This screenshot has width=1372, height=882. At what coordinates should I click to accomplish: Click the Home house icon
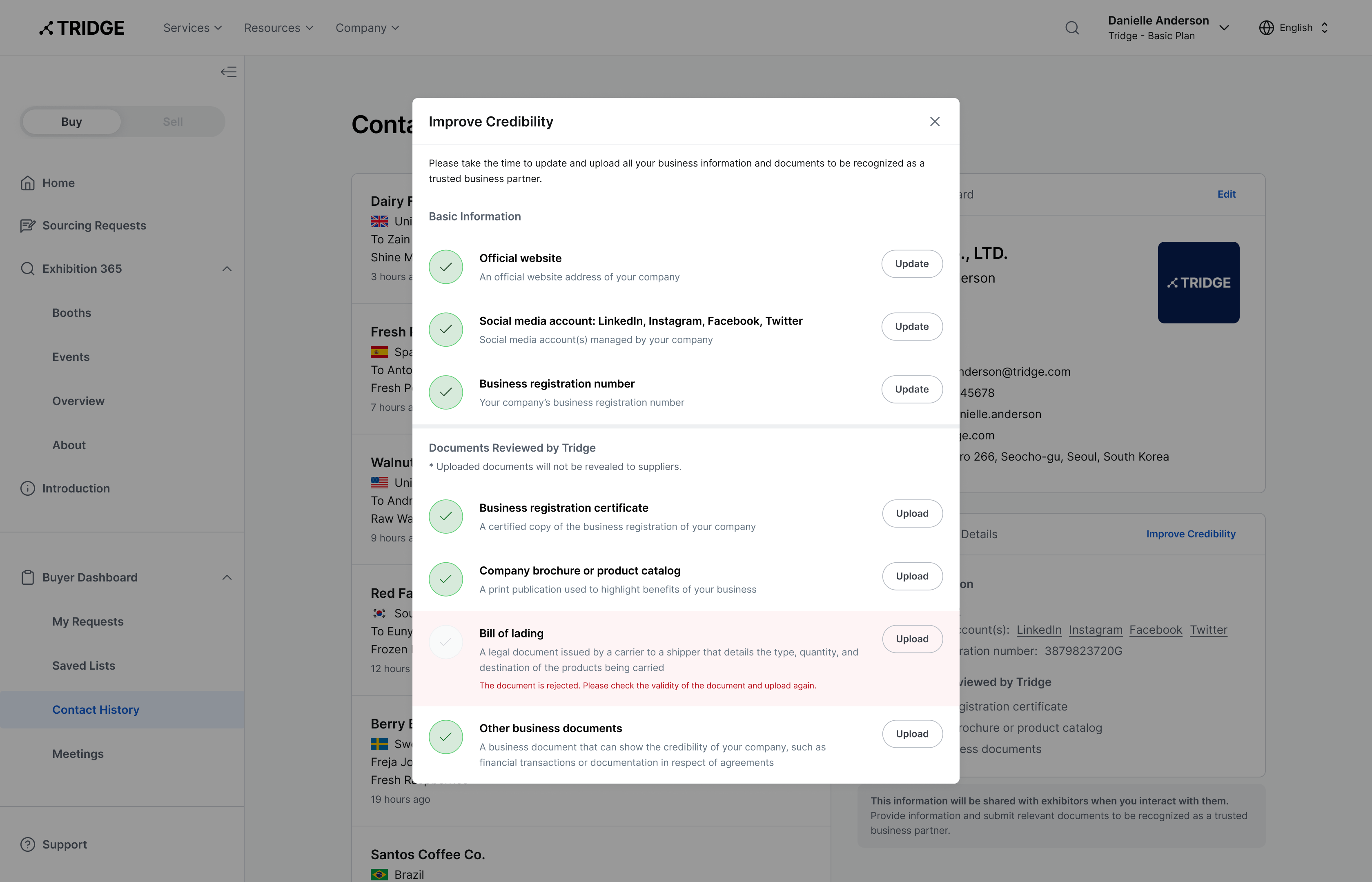(x=27, y=183)
